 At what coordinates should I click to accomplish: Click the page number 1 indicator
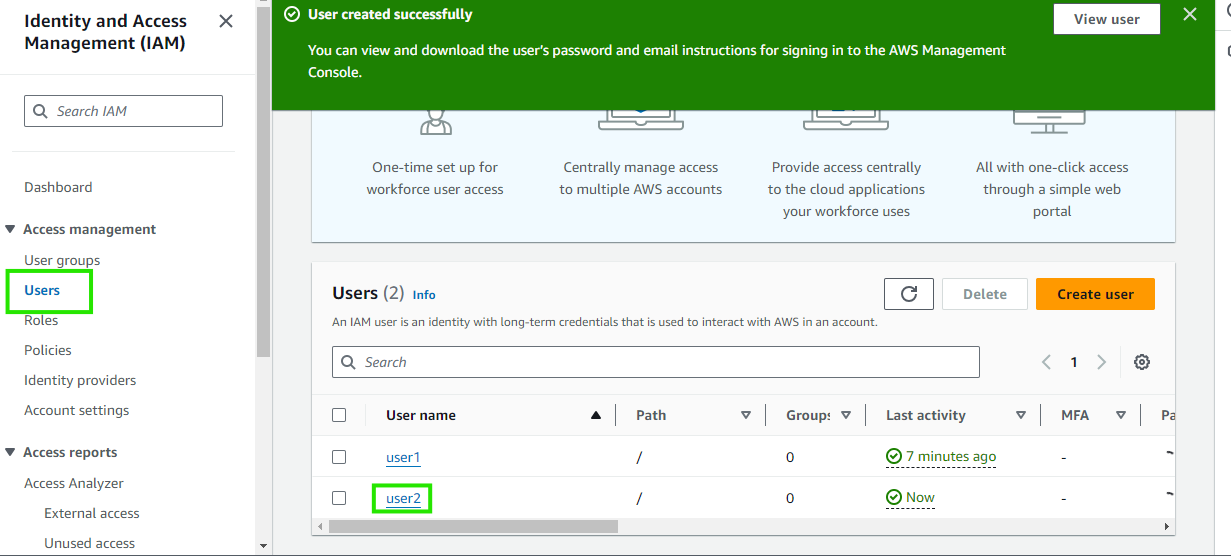click(x=1074, y=362)
